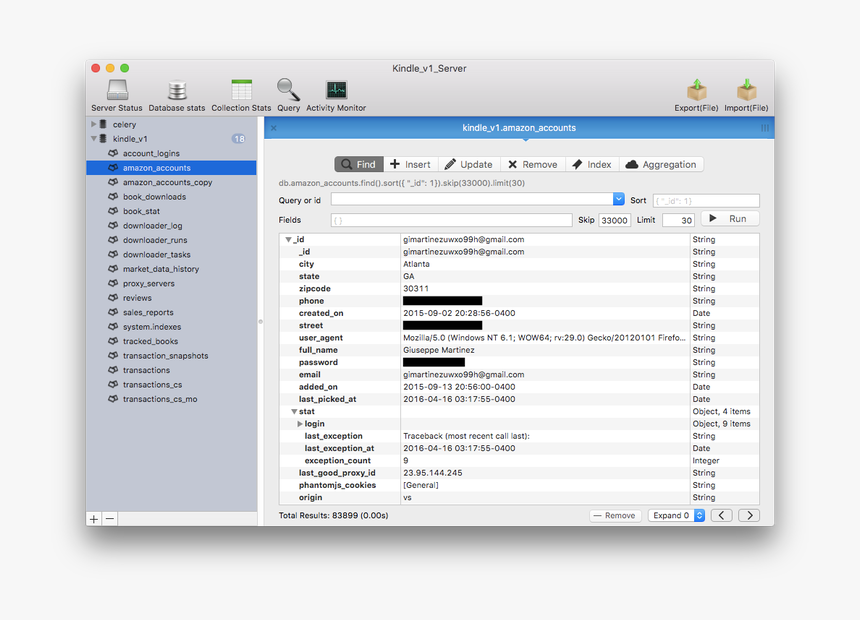The height and width of the screenshot is (620, 860).
Task: Click into the Fields input
Action: (x=451, y=221)
